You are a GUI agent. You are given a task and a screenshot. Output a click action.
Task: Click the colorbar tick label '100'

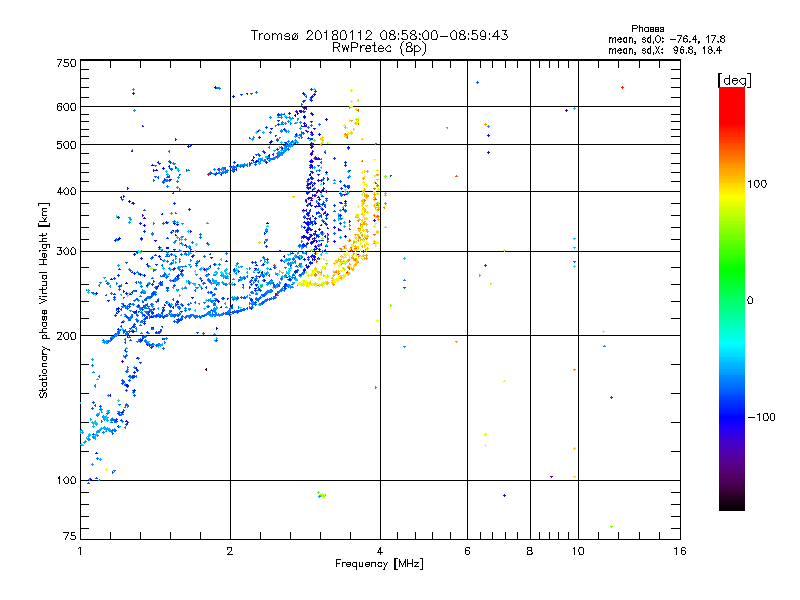click(x=757, y=184)
